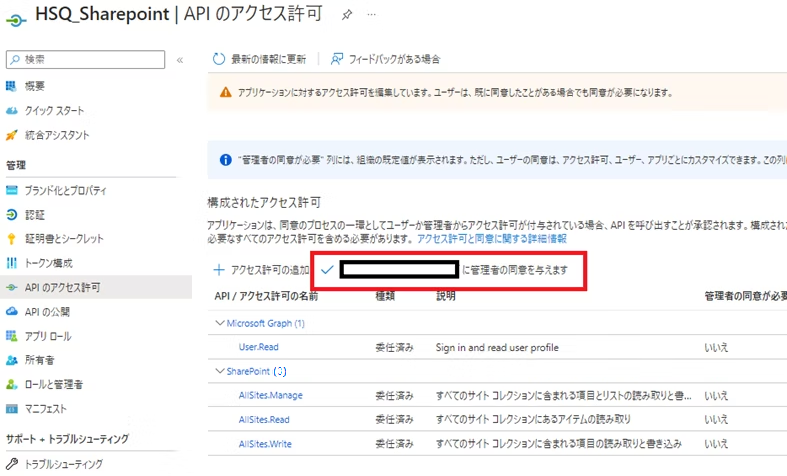
Task: Open 証明書とシークレット page
Action: 64,239
